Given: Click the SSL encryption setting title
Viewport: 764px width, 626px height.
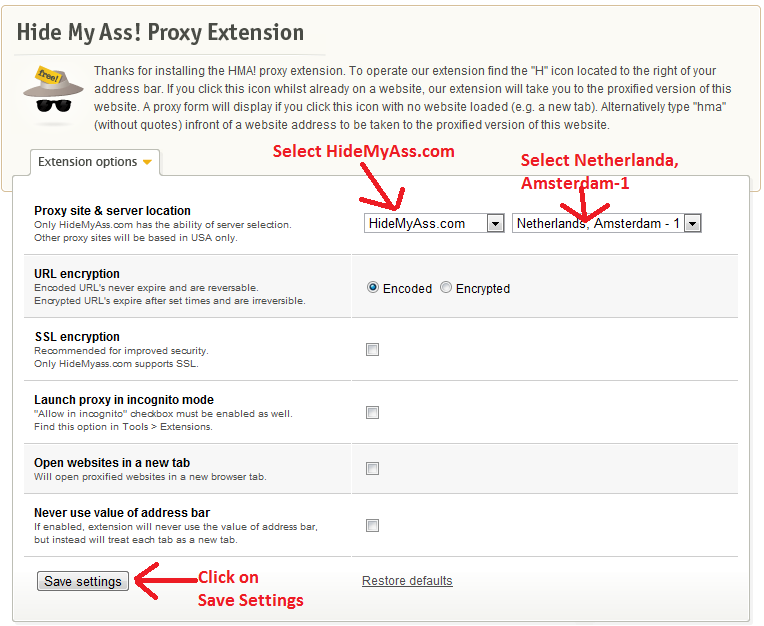Looking at the screenshot, I should click(x=77, y=337).
